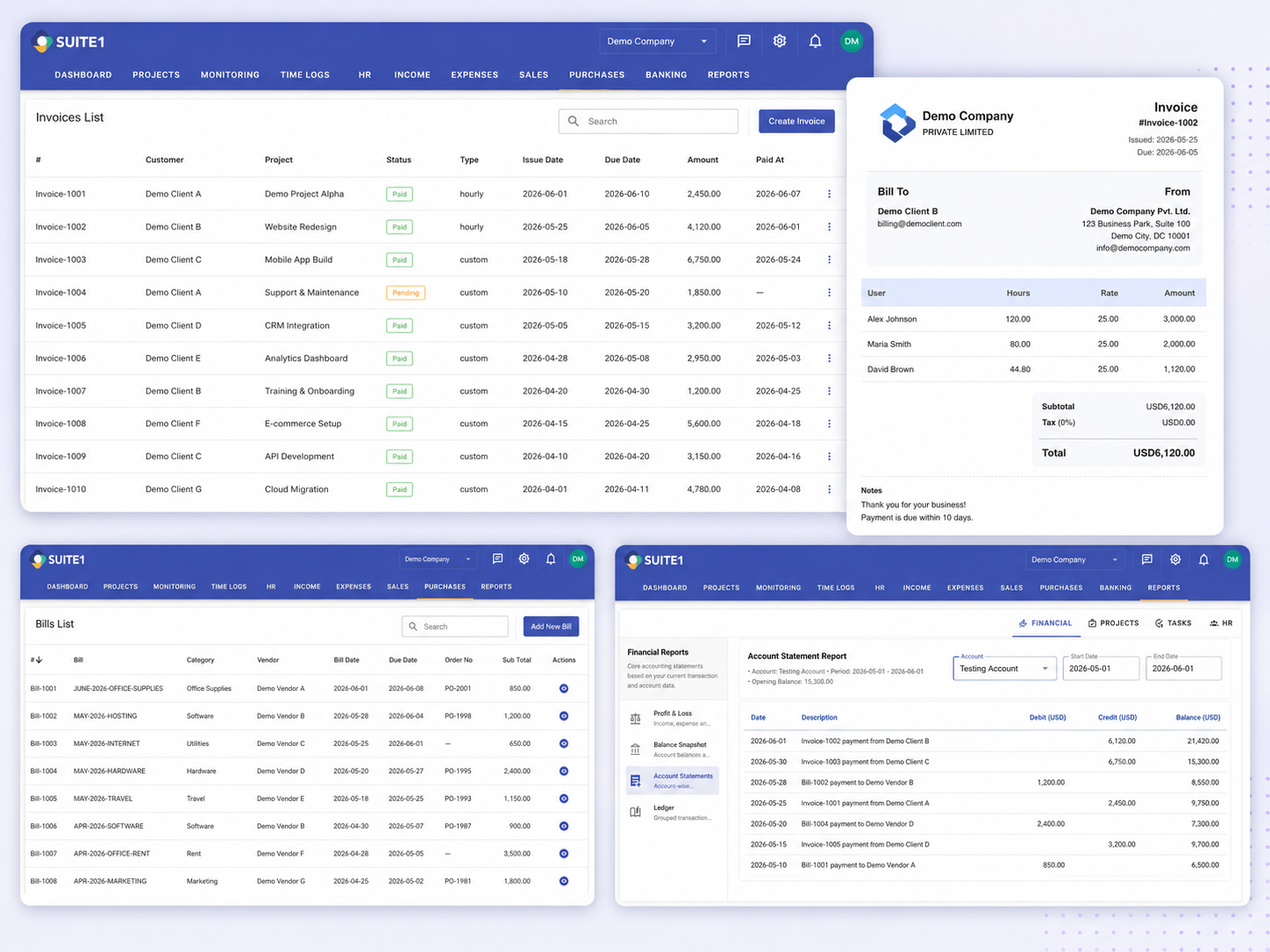Expand Demo Company selector in bills window
The height and width of the screenshot is (952, 1270).
[x=437, y=559]
